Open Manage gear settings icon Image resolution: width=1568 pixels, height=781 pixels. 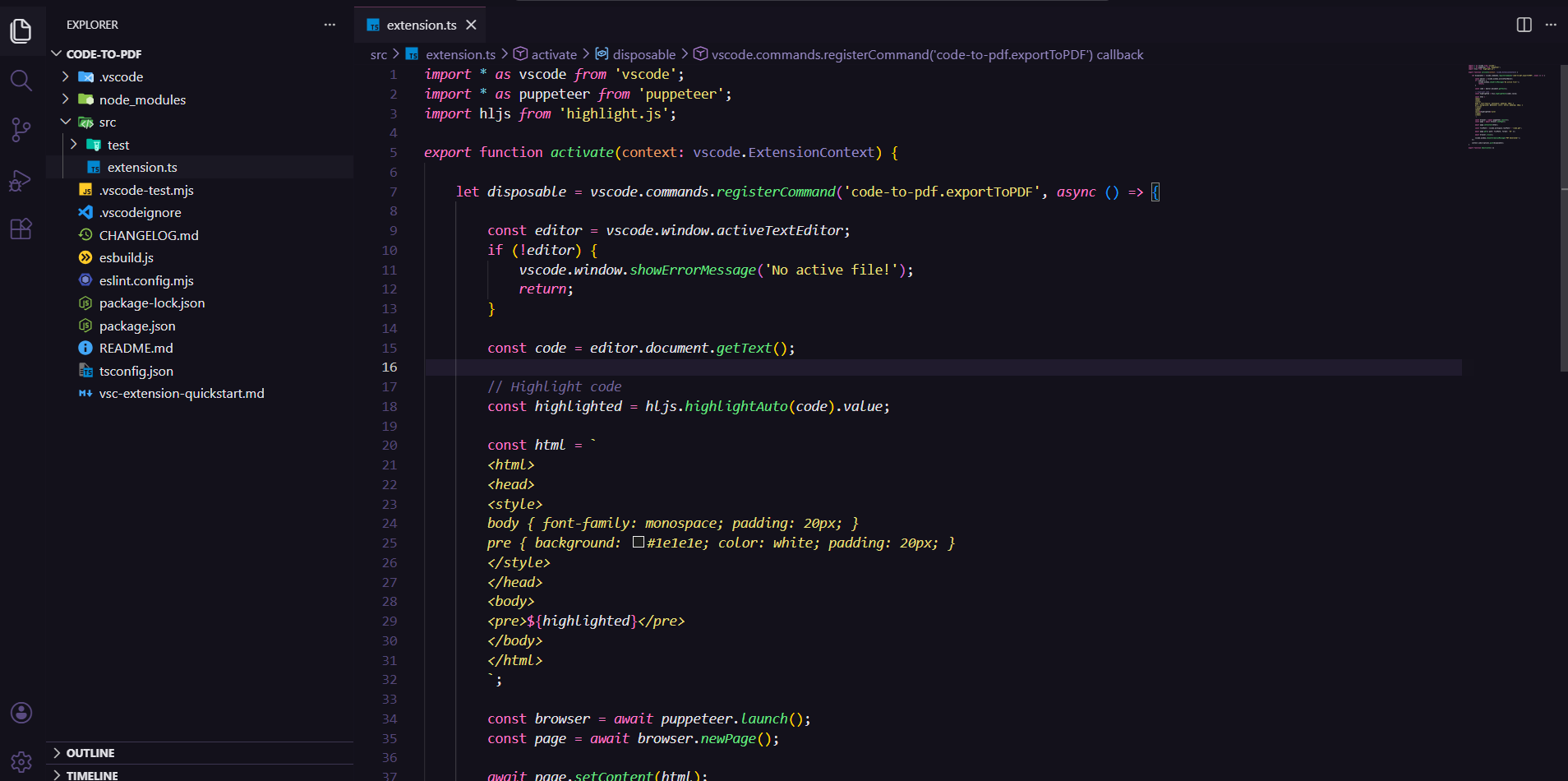click(x=21, y=762)
